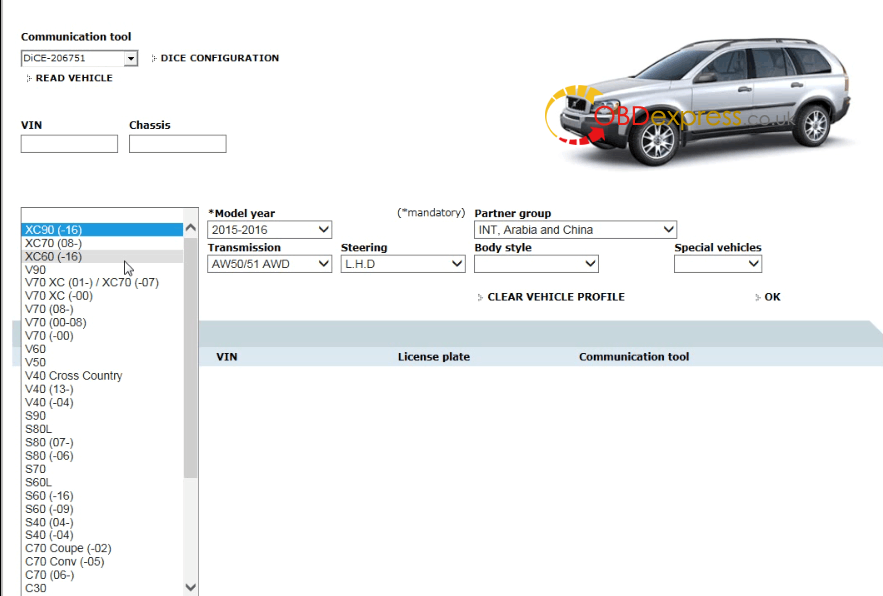
Task: Select C30 in model list
Action: 102,588
